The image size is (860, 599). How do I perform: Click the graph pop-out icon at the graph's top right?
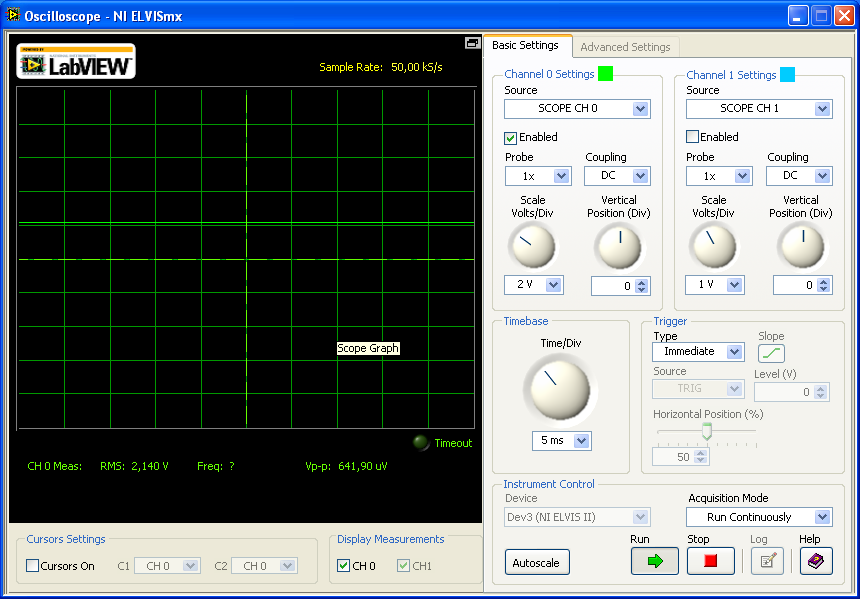472,43
